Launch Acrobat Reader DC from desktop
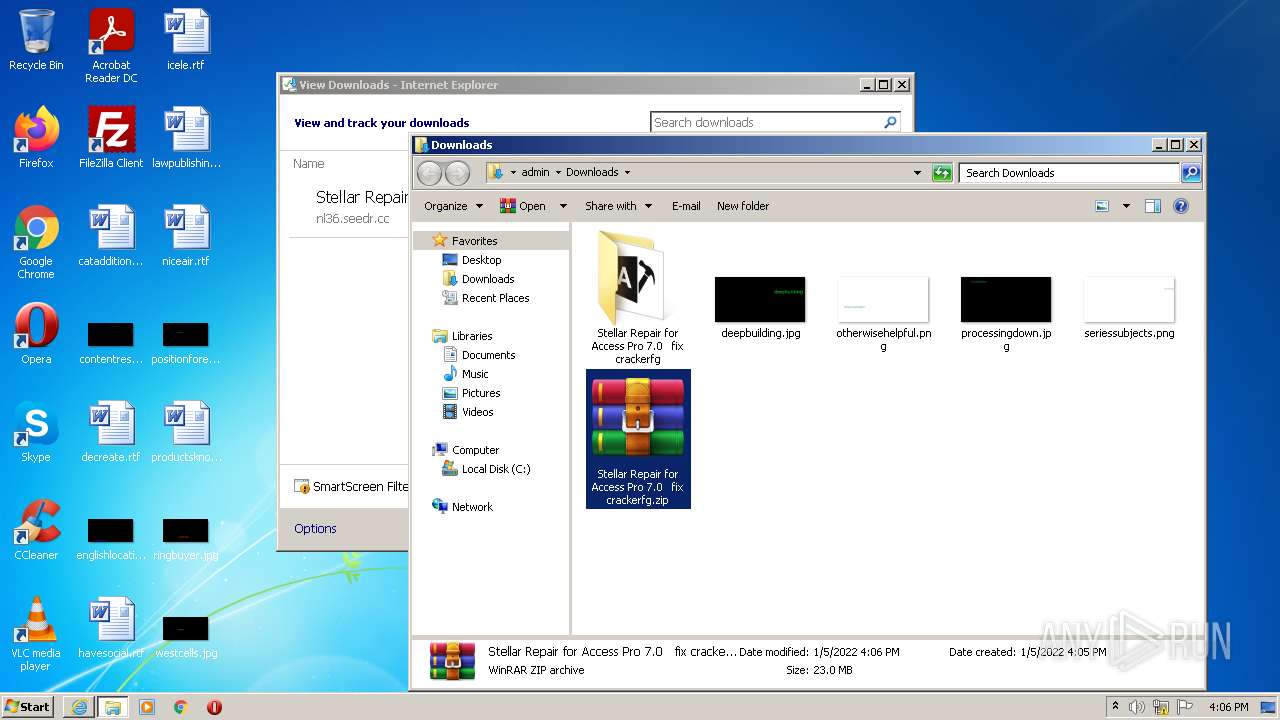Screen dimensions: 1280x720 pos(111,46)
